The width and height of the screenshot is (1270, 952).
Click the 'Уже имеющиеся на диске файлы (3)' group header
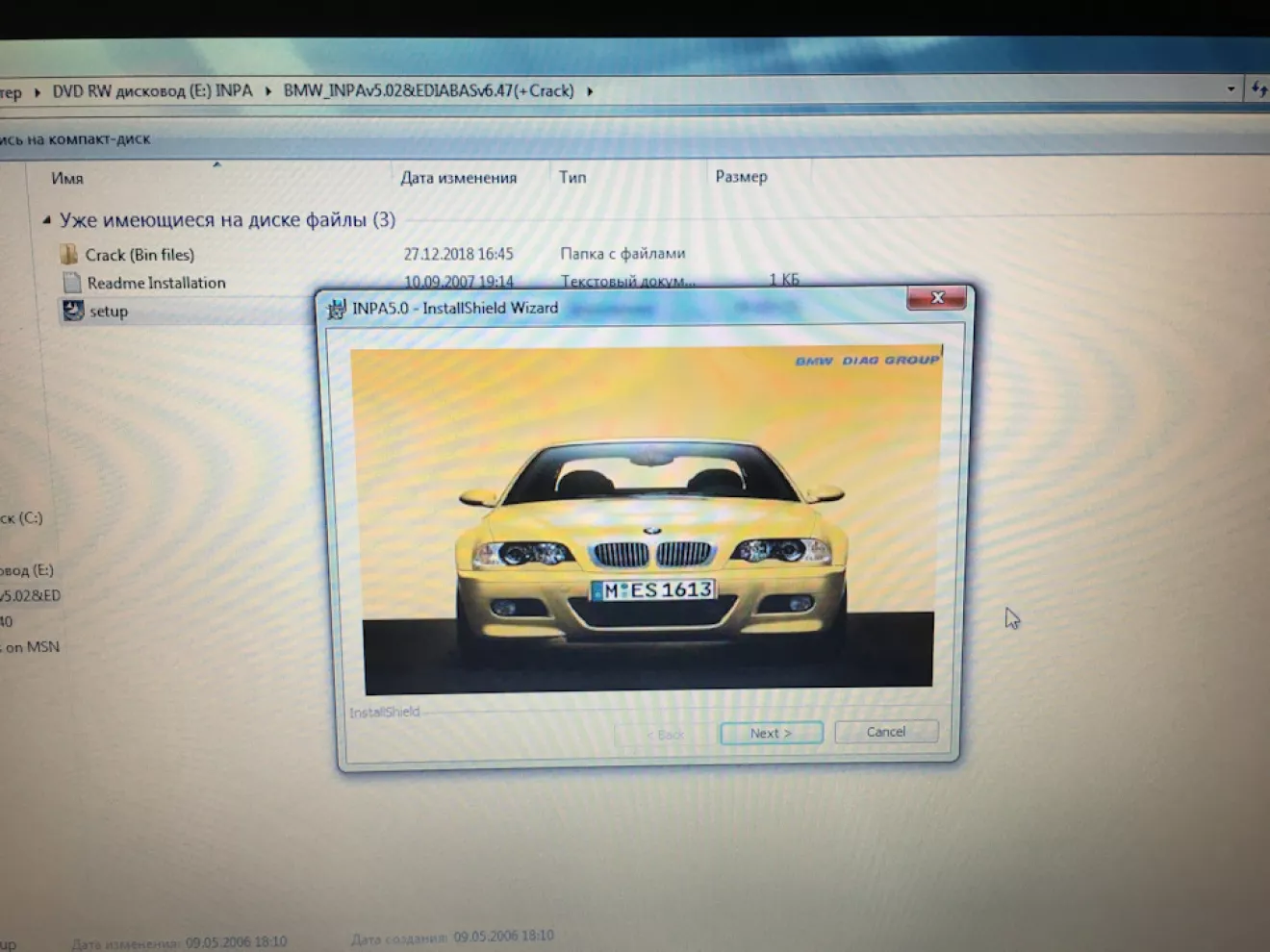227,220
